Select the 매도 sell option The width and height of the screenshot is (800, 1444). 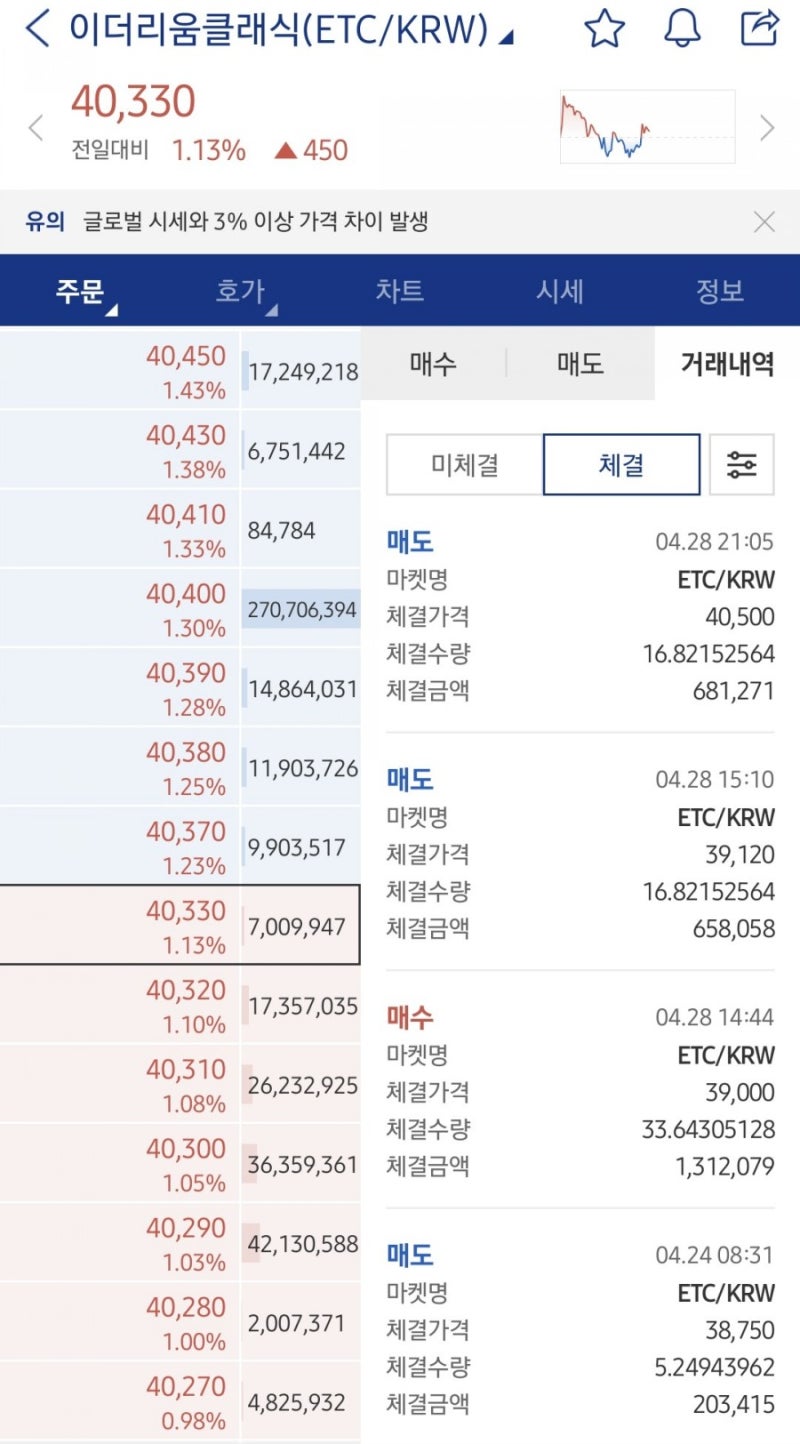[x=577, y=364]
